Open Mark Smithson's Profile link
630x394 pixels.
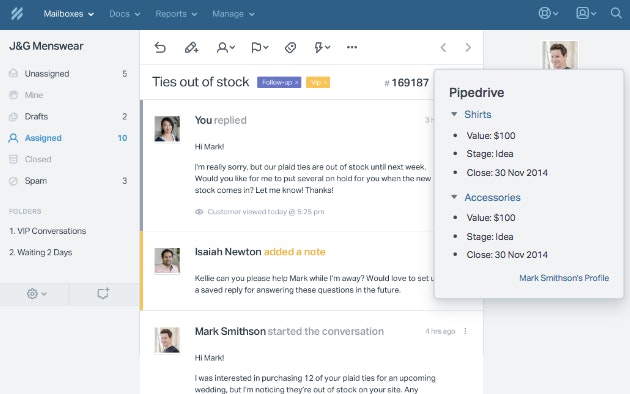(564, 278)
